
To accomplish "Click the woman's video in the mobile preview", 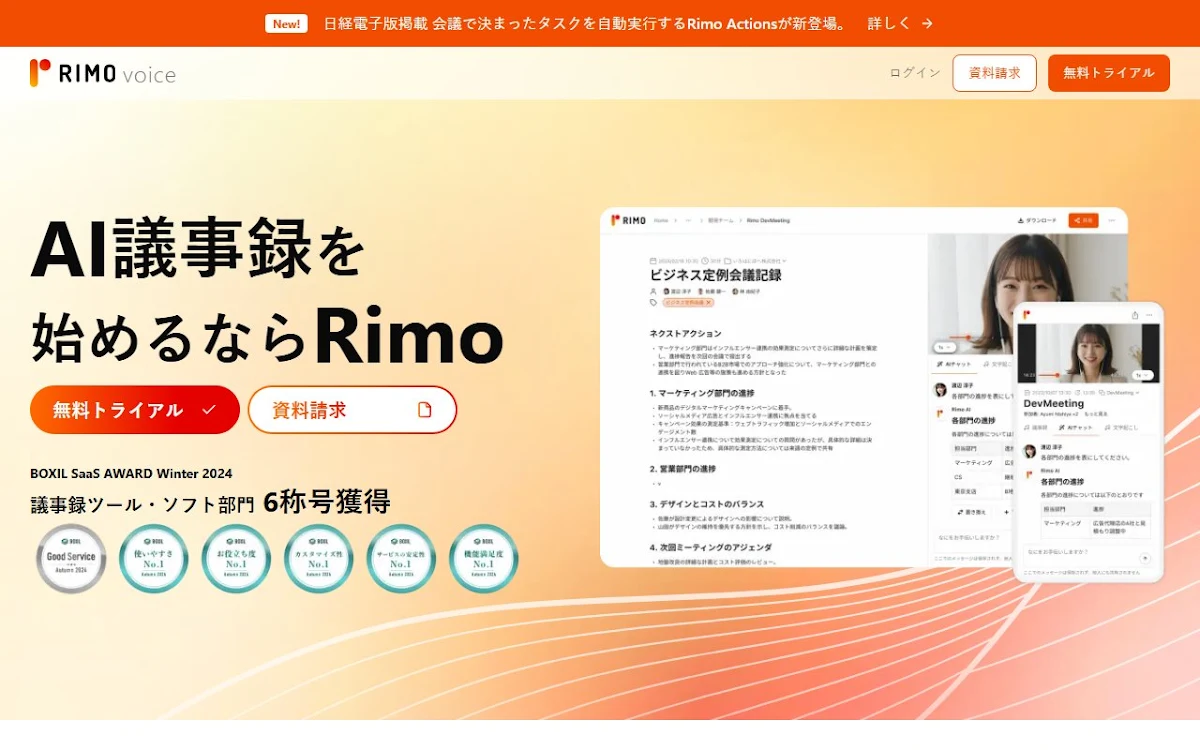I will pos(1089,353).
